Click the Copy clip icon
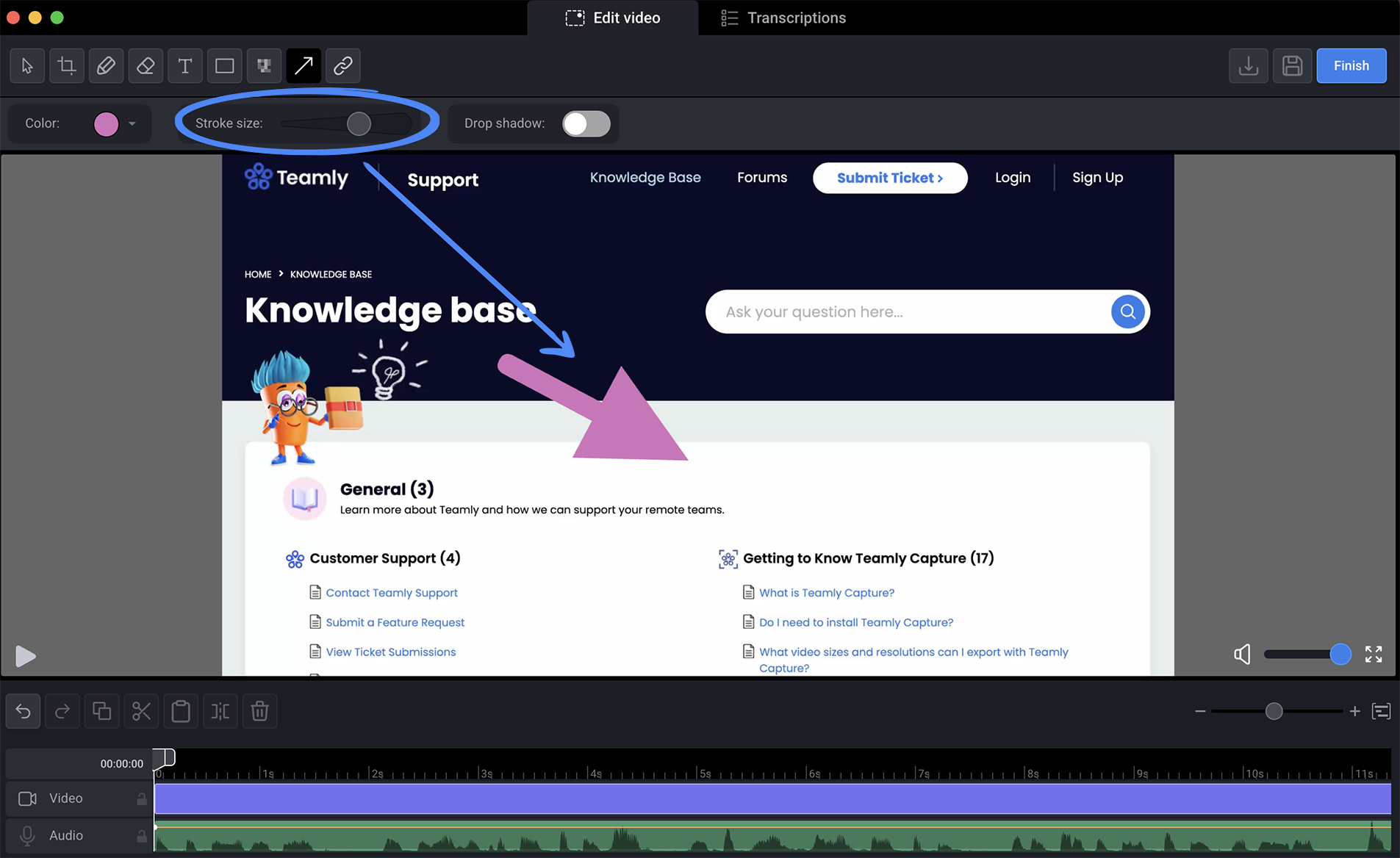Screen dimensions: 1400x858 coord(101,711)
